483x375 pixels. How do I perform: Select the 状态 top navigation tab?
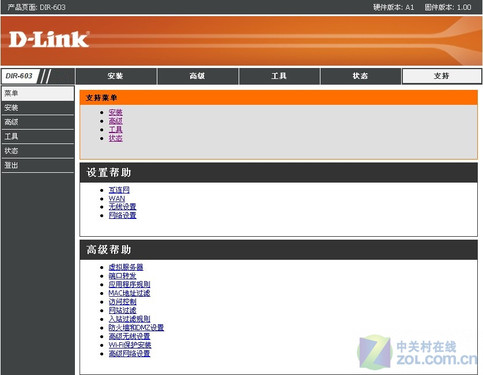tap(361, 76)
